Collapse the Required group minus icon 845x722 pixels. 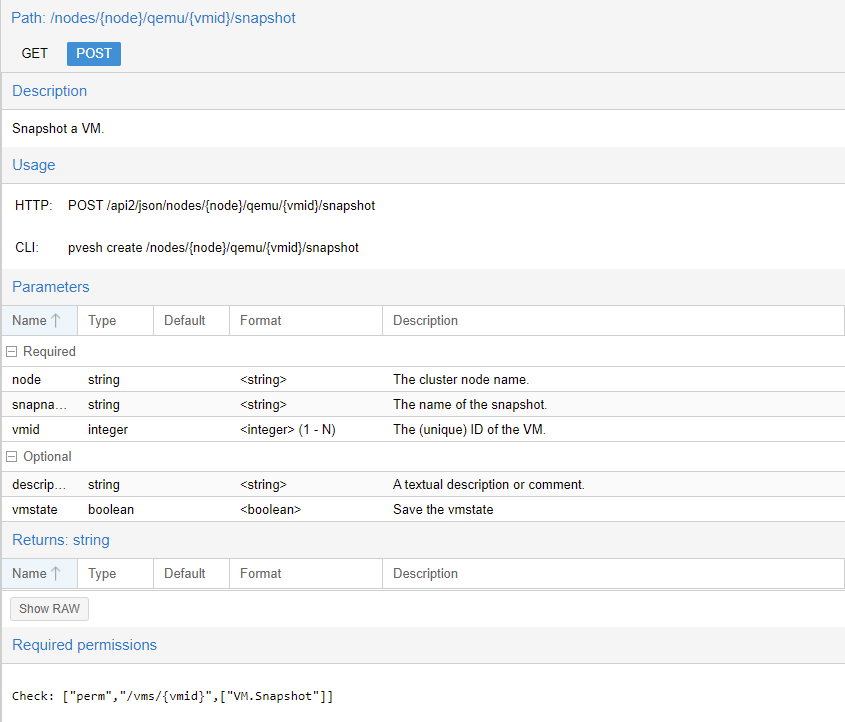coord(11,352)
